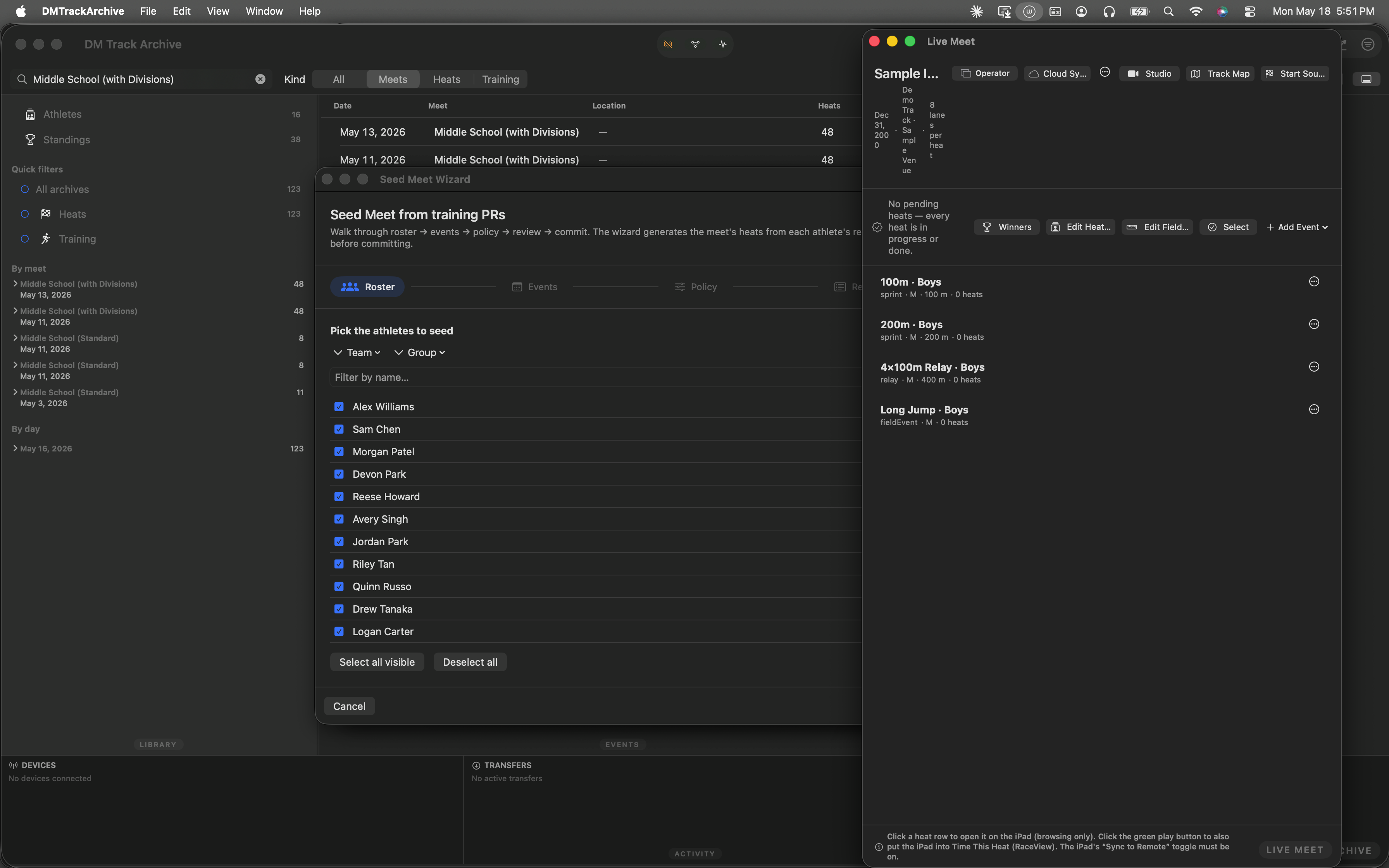Uncheck Reese Howard

click(339, 496)
